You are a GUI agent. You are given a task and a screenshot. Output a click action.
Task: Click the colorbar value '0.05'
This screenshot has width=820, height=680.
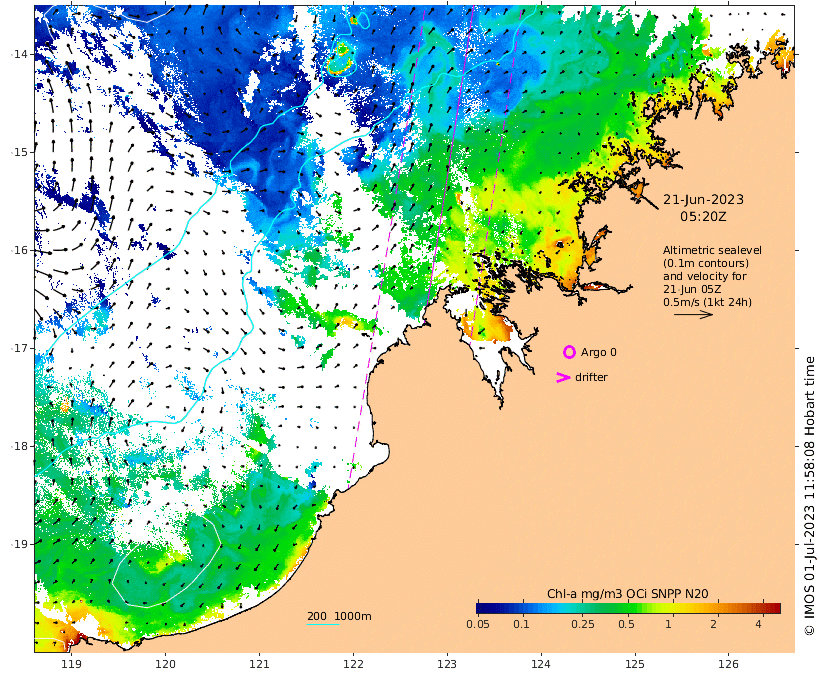[478, 624]
